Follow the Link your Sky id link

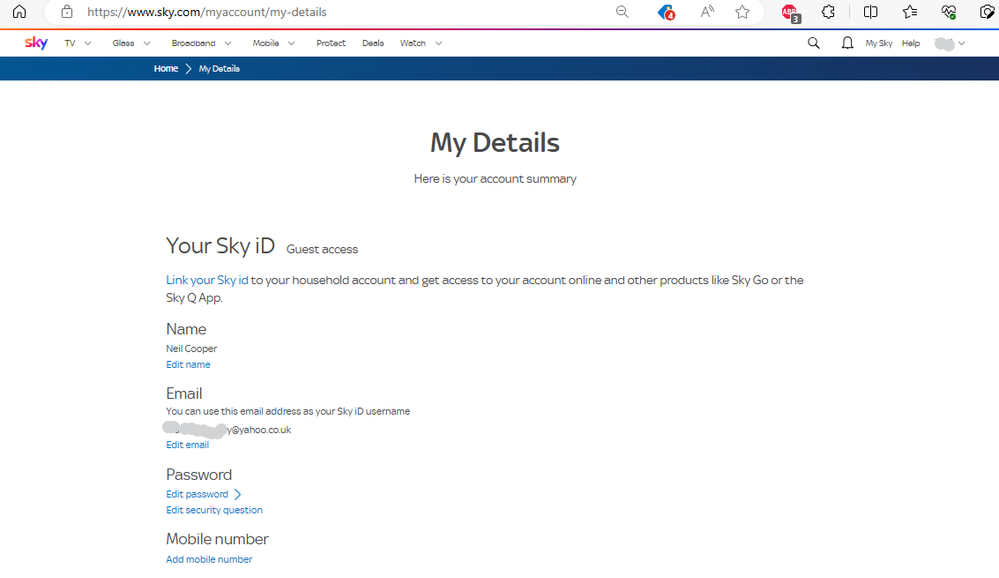[x=207, y=280]
